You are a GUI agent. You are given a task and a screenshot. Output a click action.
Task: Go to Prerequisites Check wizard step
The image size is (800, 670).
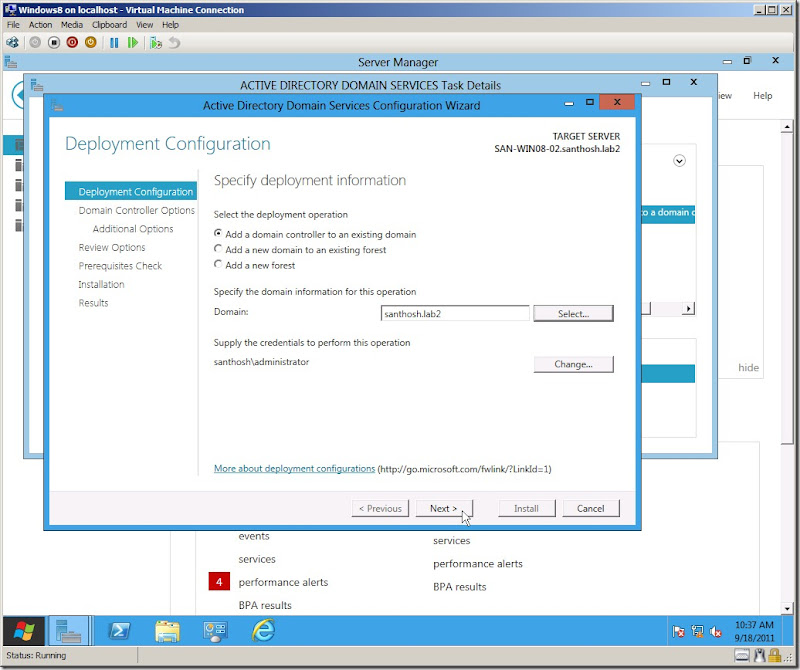point(120,265)
